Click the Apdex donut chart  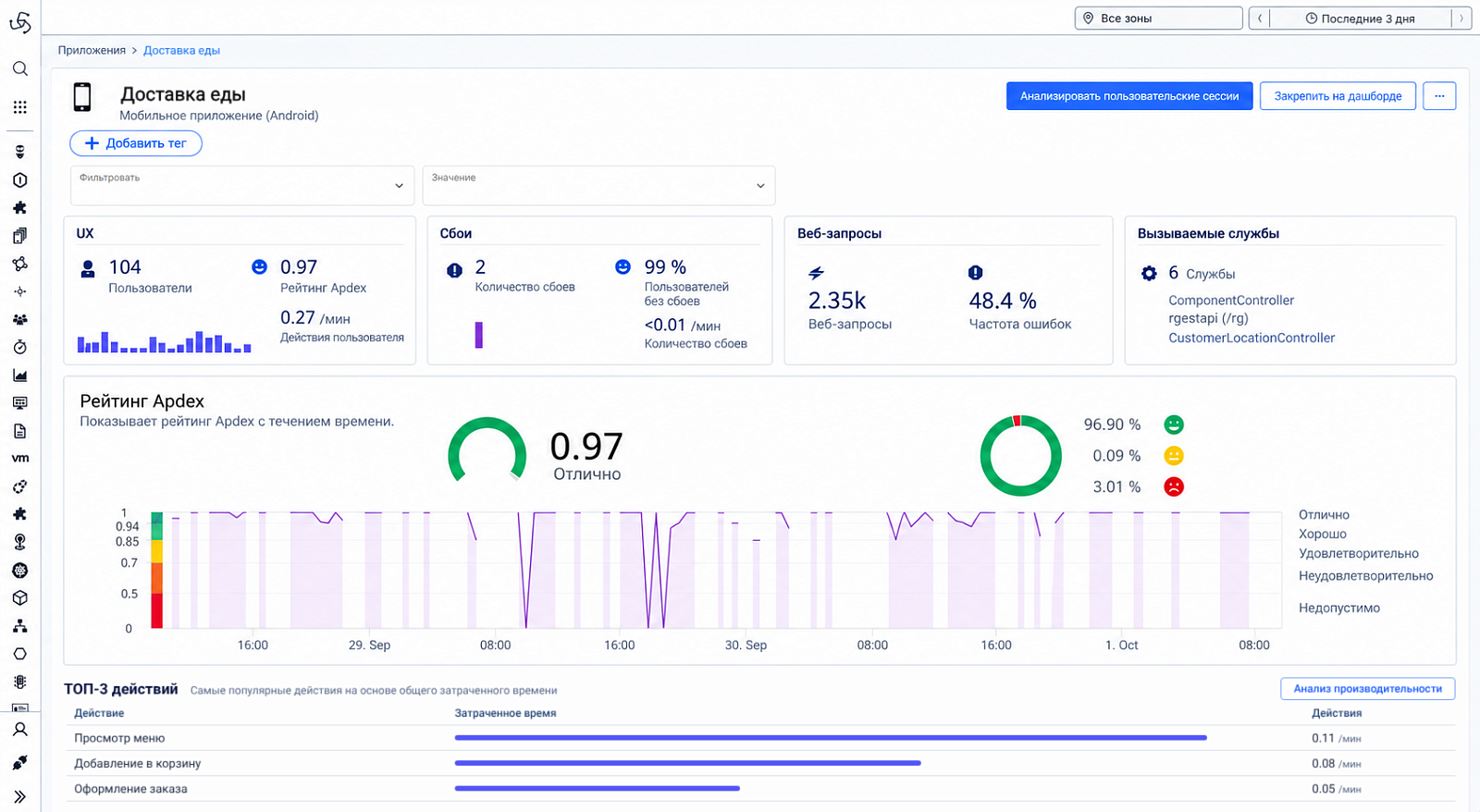1021,456
